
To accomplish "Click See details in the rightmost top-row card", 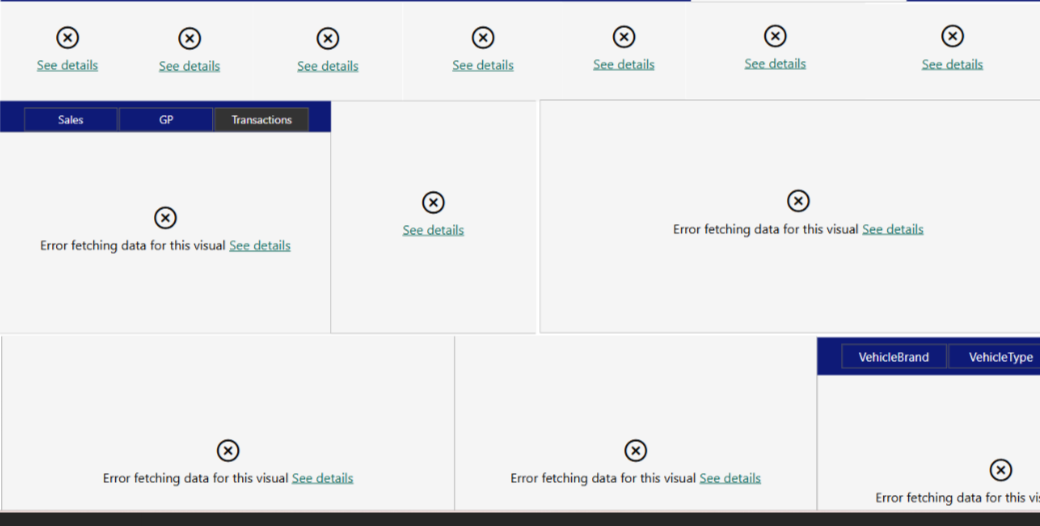I will point(952,65).
